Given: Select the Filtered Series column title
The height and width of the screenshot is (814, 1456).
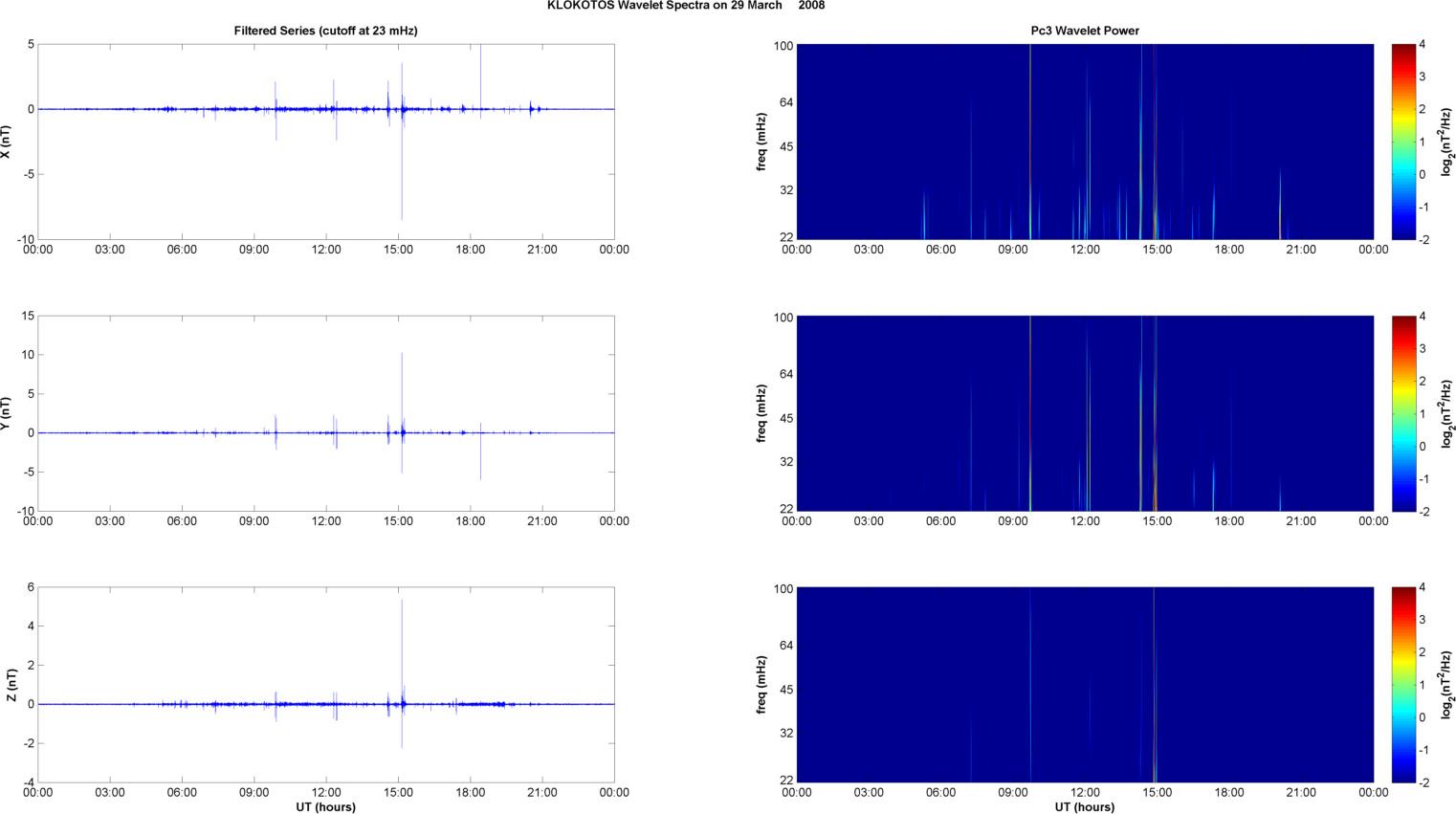Looking at the screenshot, I should tap(325, 31).
